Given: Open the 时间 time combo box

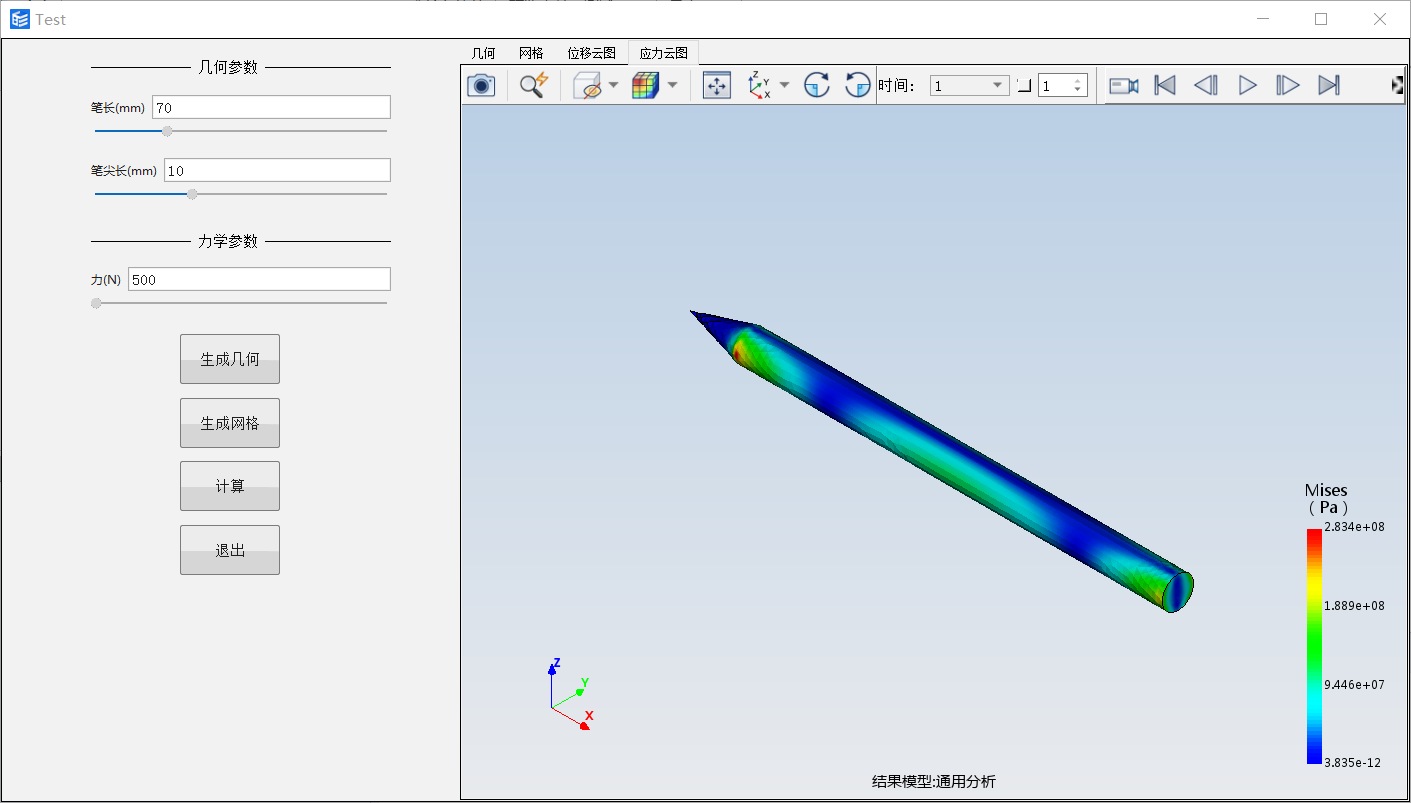Looking at the screenshot, I should point(969,86).
